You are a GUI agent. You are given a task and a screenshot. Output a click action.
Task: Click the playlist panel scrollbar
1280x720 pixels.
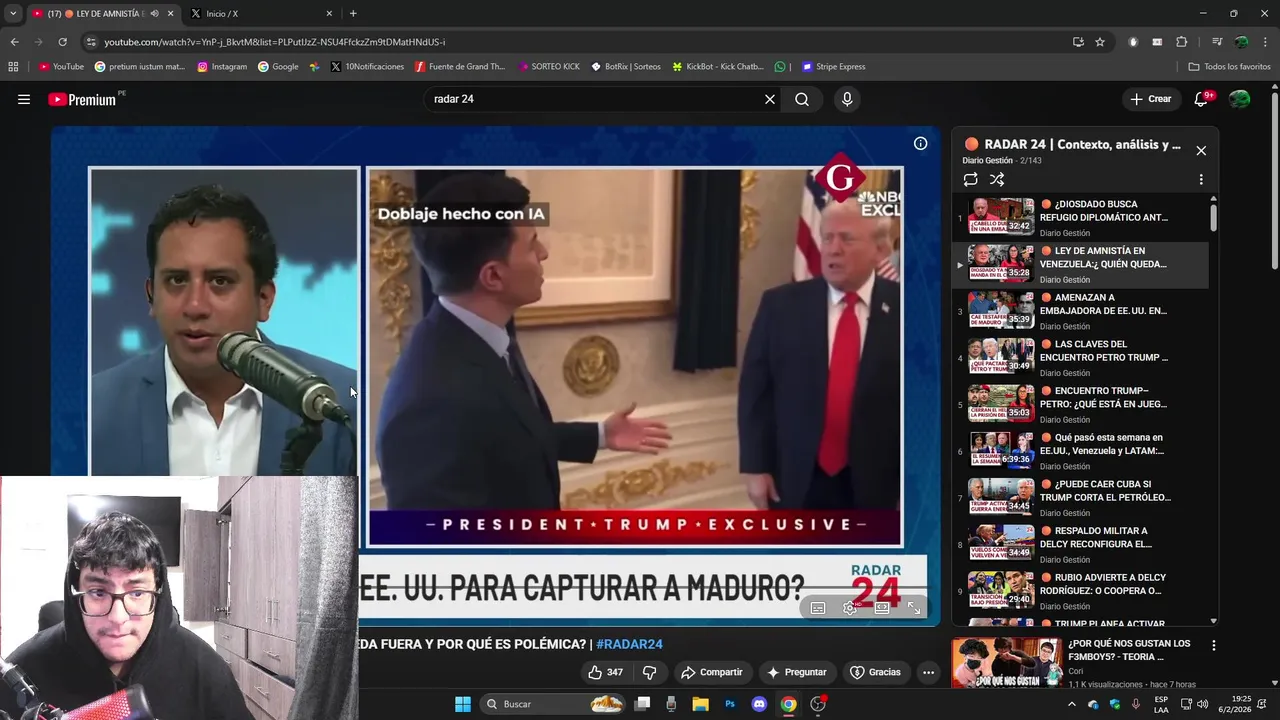pos(1213,216)
